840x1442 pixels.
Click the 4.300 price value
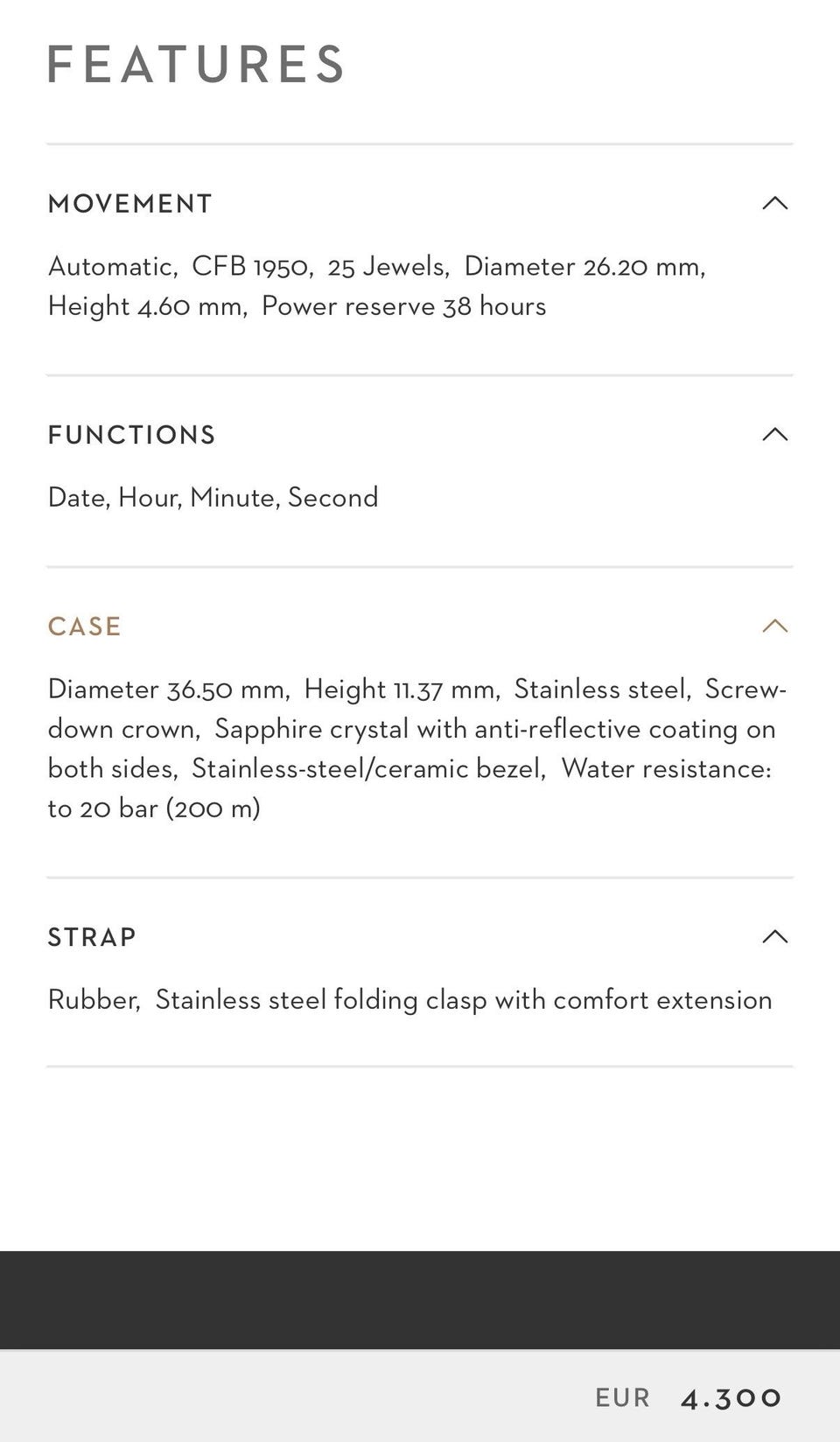point(731,1398)
